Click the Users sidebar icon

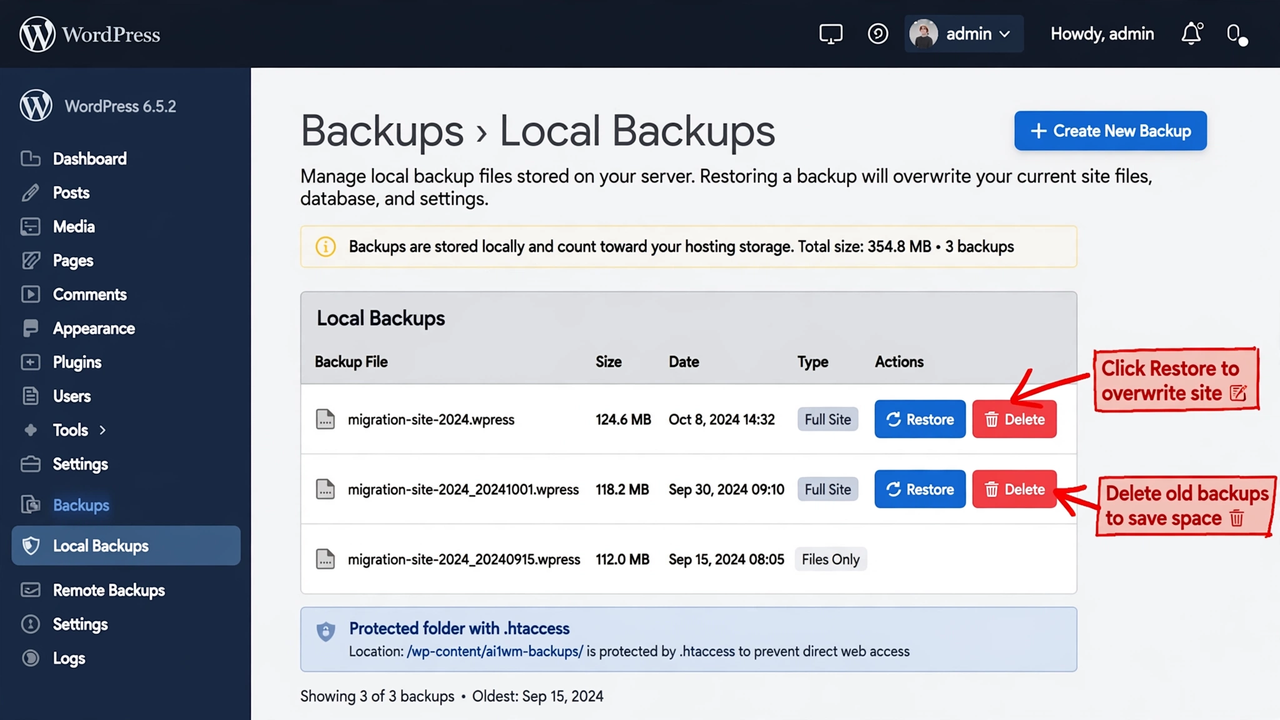click(x=31, y=397)
